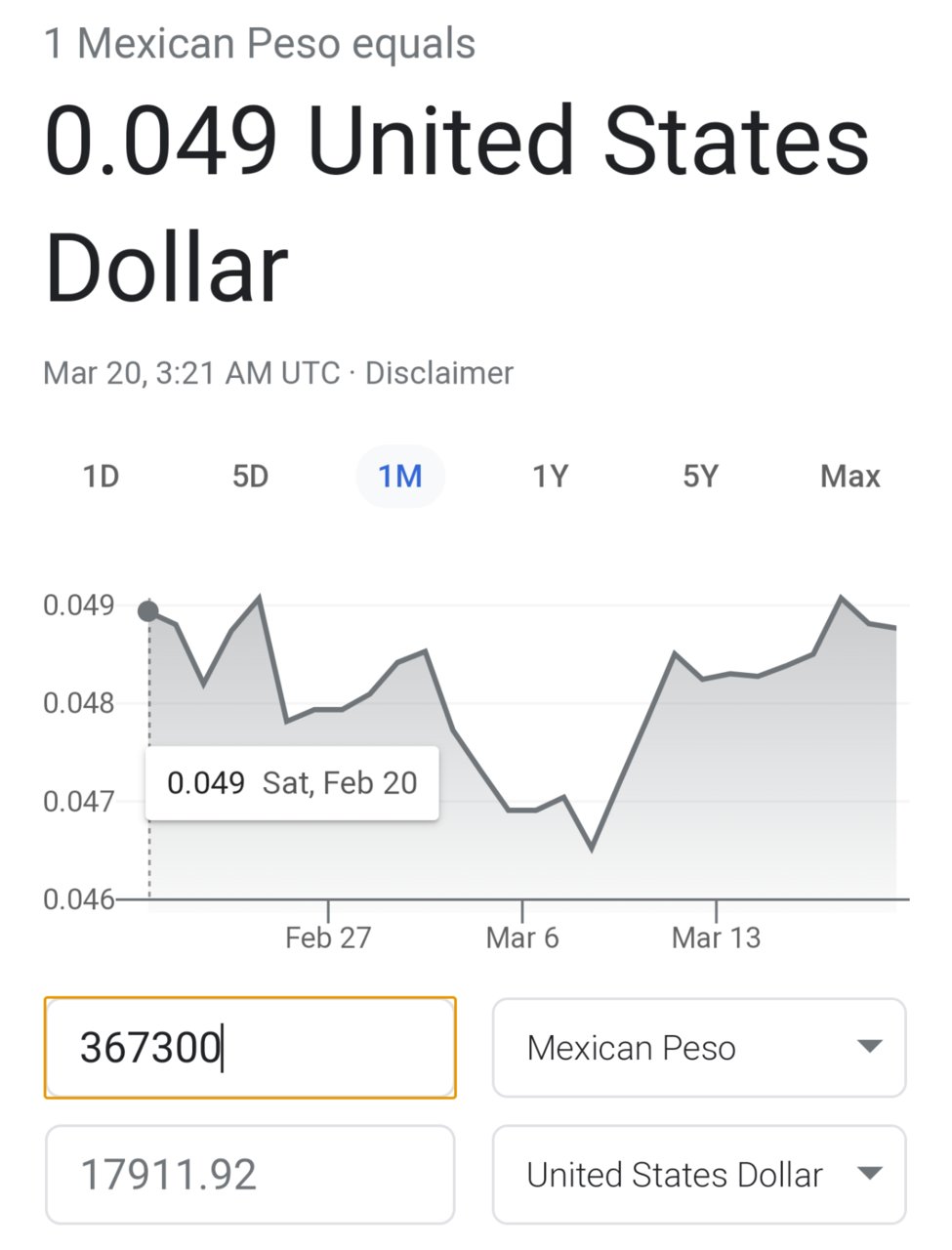The image size is (952, 1250).
Task: Click the 0.049 Sat, Feb 20 tooltip
Action: click(292, 783)
